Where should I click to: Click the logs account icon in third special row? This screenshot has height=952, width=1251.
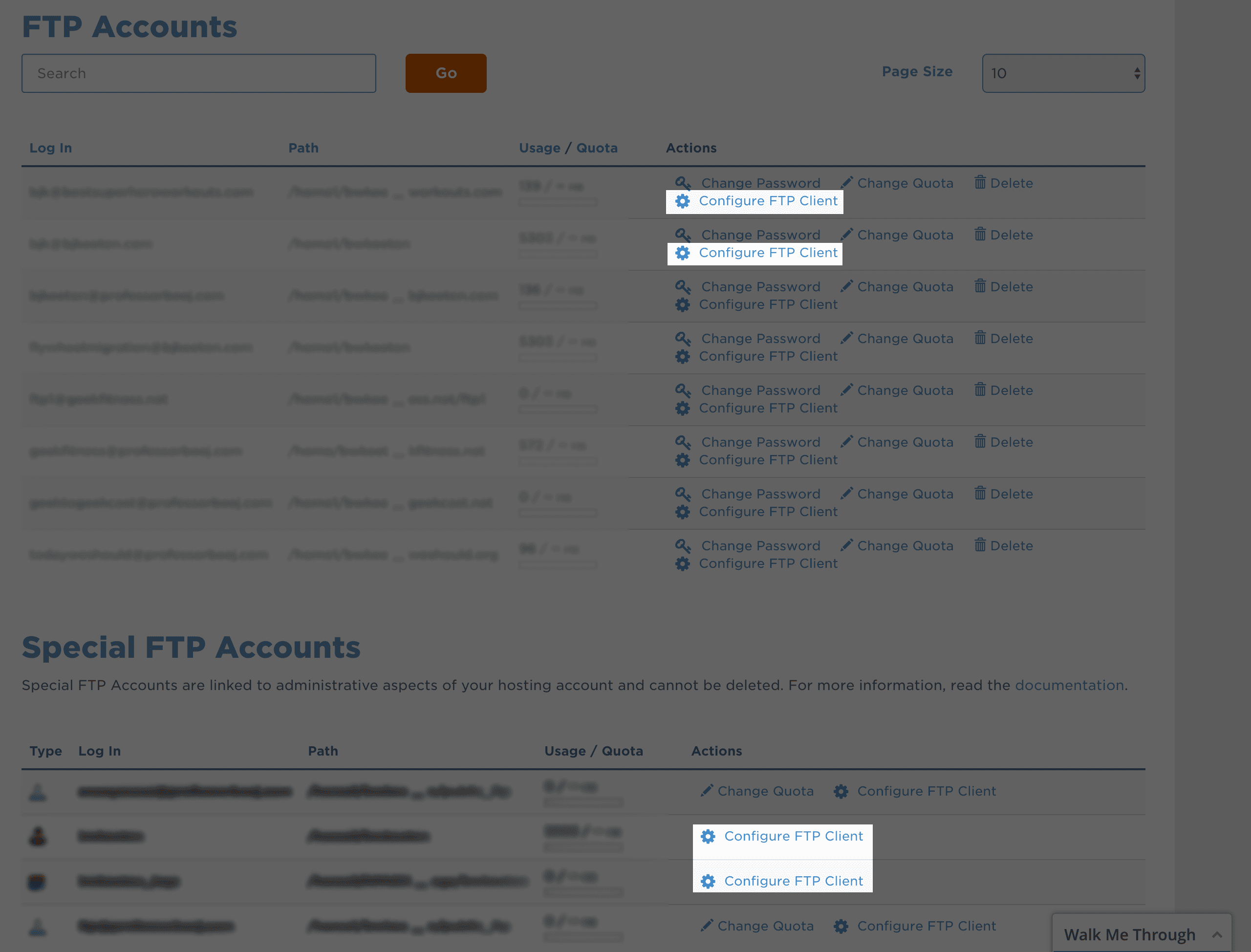pos(37,881)
